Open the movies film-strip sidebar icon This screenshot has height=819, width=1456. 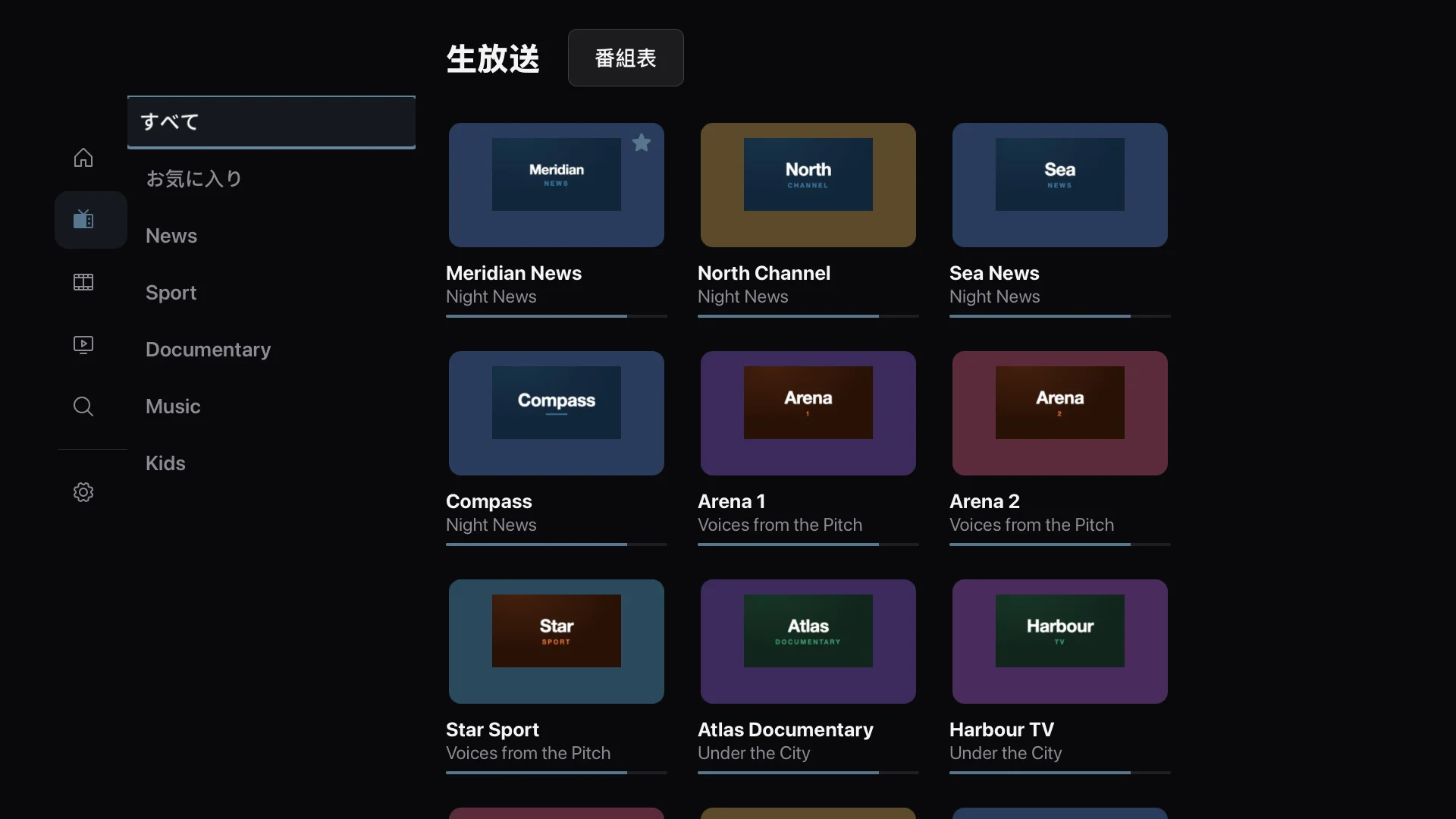point(83,282)
